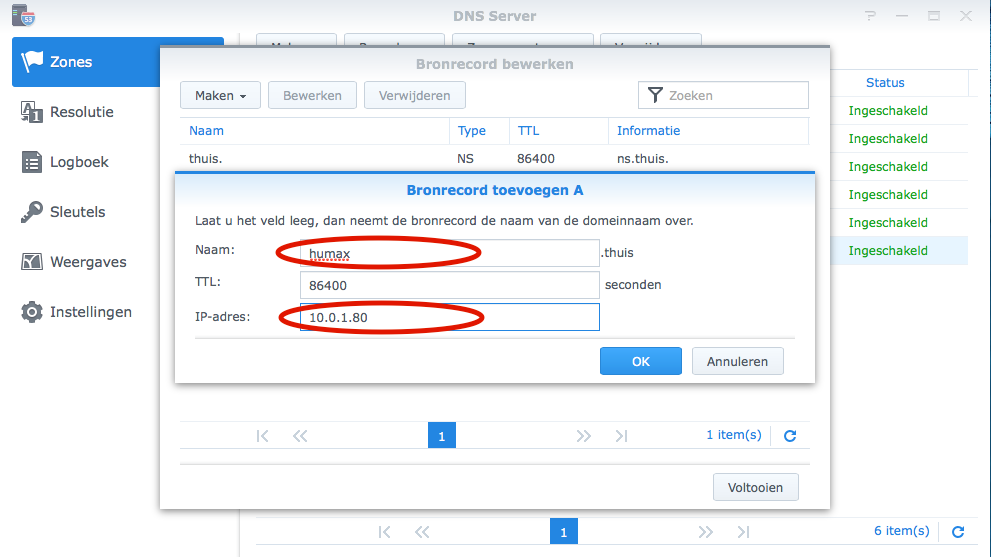Image resolution: width=991 pixels, height=557 pixels.
Task: Open the Resolutie section
Action: [x=81, y=112]
